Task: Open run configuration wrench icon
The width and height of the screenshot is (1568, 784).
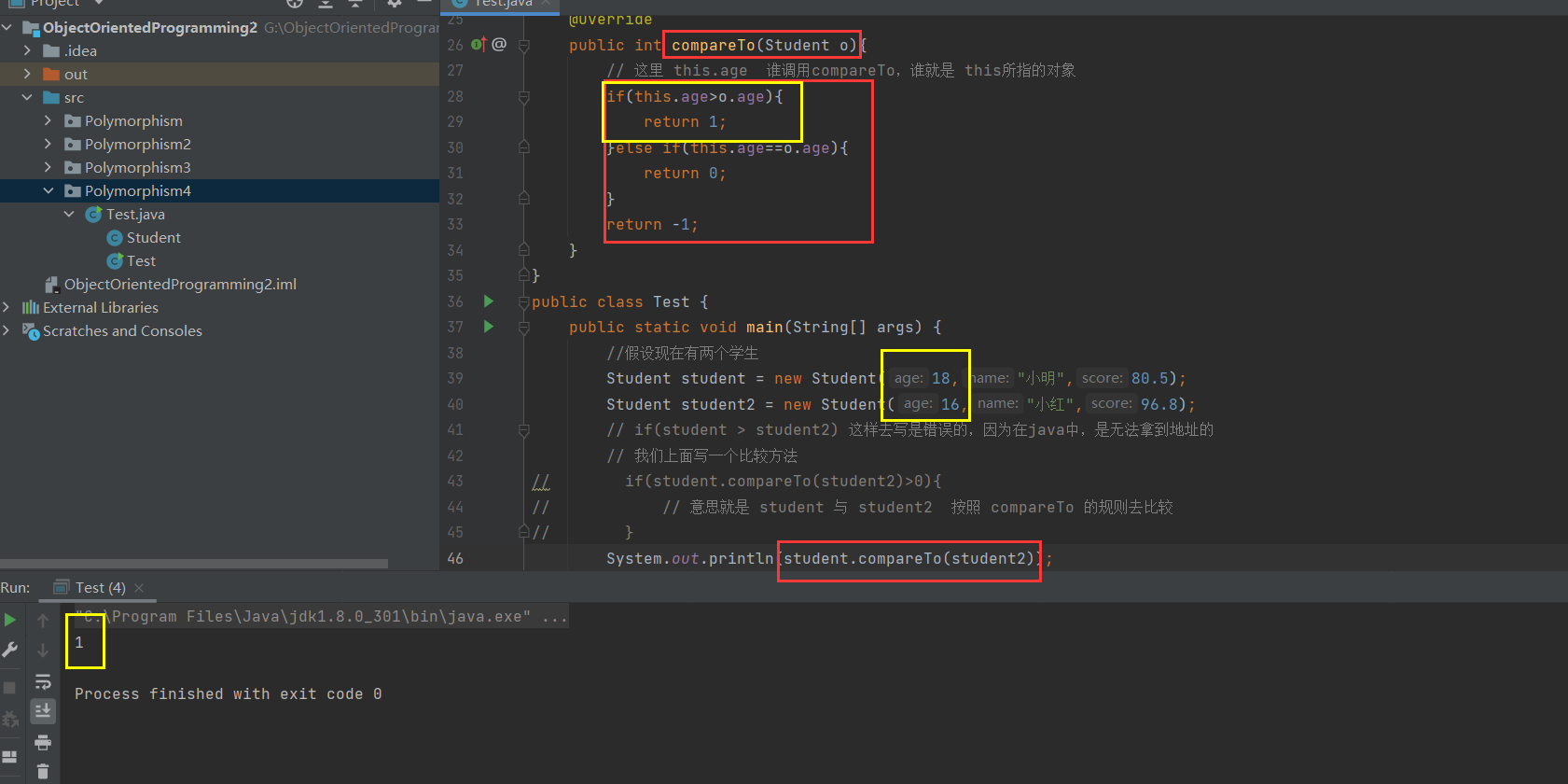Action: pyautogui.click(x=10, y=650)
